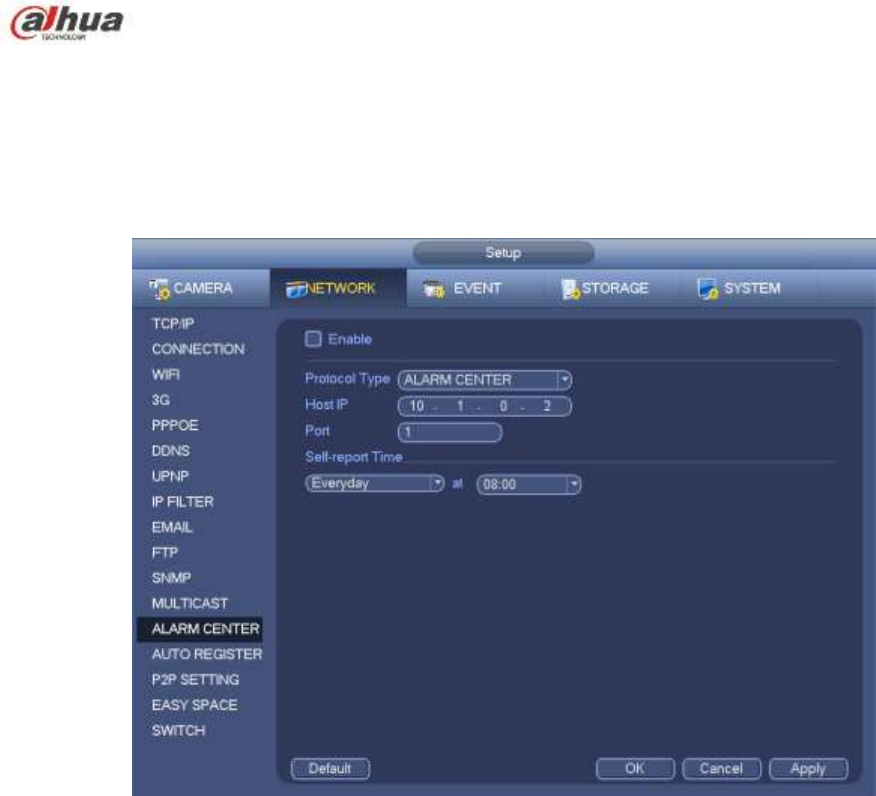Switch to the SYSTEM tab label
The width and height of the screenshot is (876, 796).
click(752, 288)
